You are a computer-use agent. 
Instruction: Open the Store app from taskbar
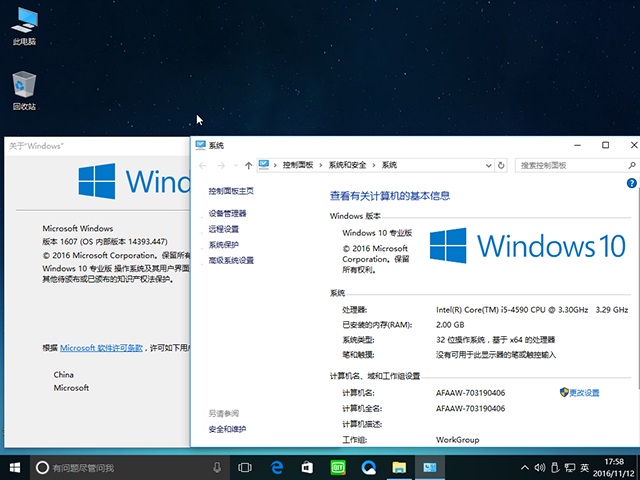[308, 467]
